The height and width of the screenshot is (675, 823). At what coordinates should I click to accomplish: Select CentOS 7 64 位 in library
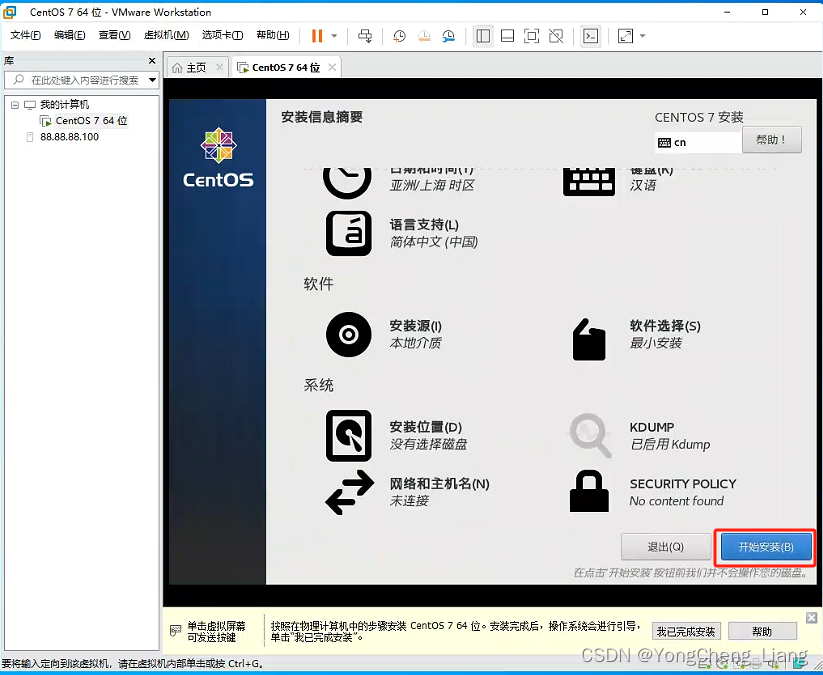click(91, 121)
